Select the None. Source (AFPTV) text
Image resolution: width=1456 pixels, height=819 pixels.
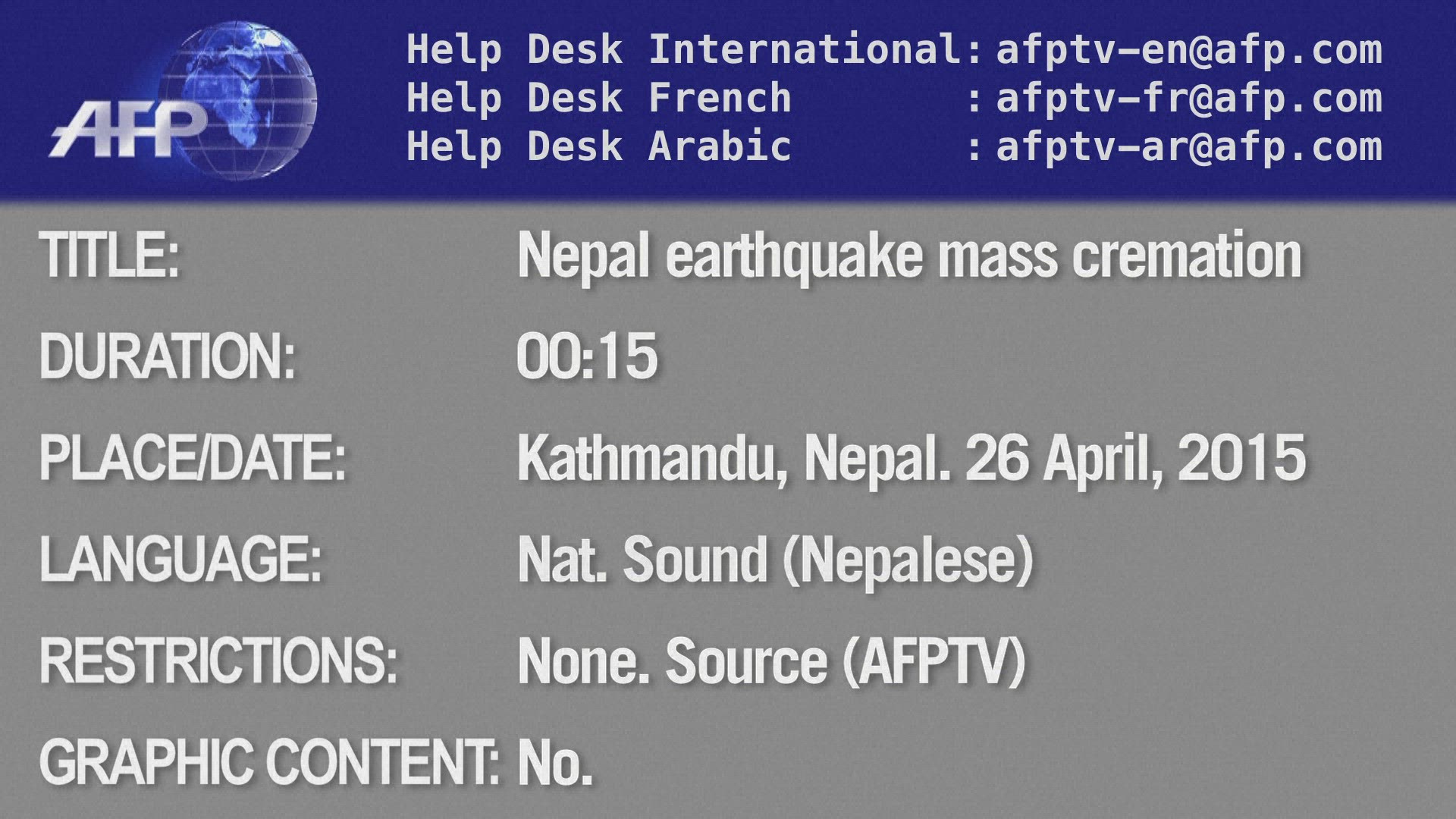pos(771,662)
